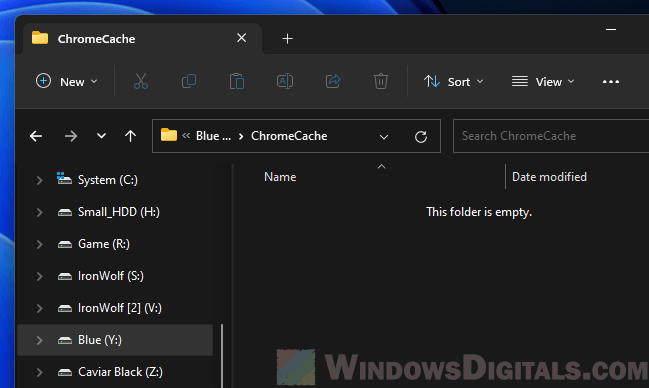Expand the System (C:) tree node

[x=39, y=180]
